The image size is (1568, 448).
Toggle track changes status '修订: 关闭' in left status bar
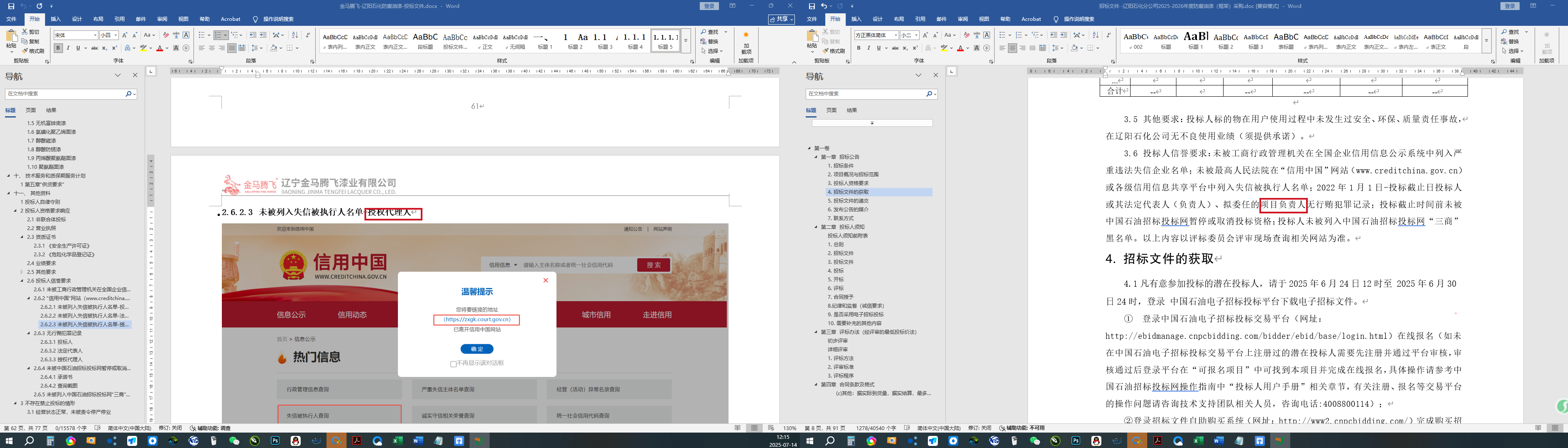coord(171,428)
